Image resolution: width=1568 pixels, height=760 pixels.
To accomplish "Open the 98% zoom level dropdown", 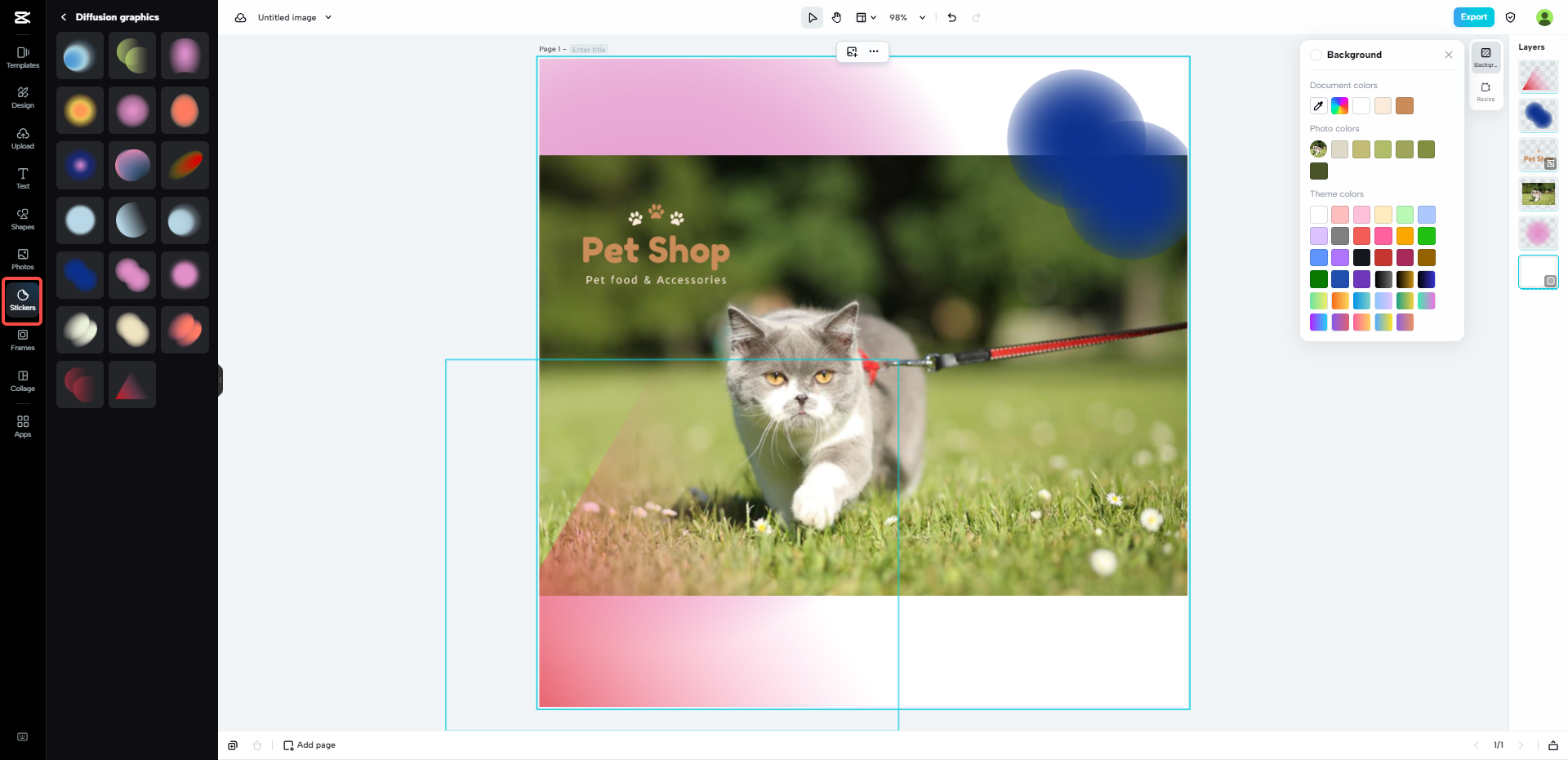I will point(907,17).
